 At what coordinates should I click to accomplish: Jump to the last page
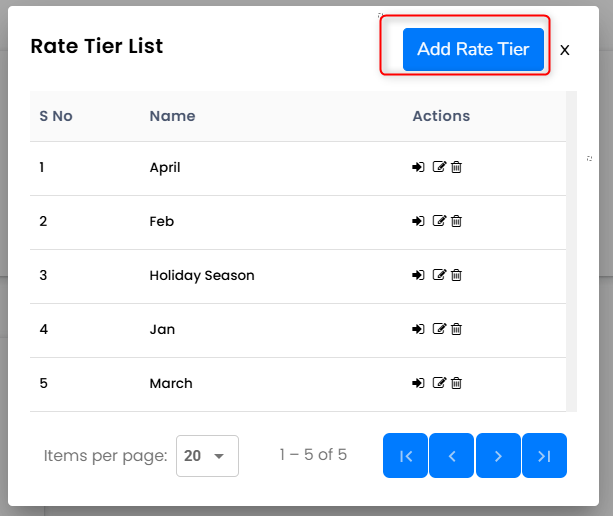(x=544, y=456)
